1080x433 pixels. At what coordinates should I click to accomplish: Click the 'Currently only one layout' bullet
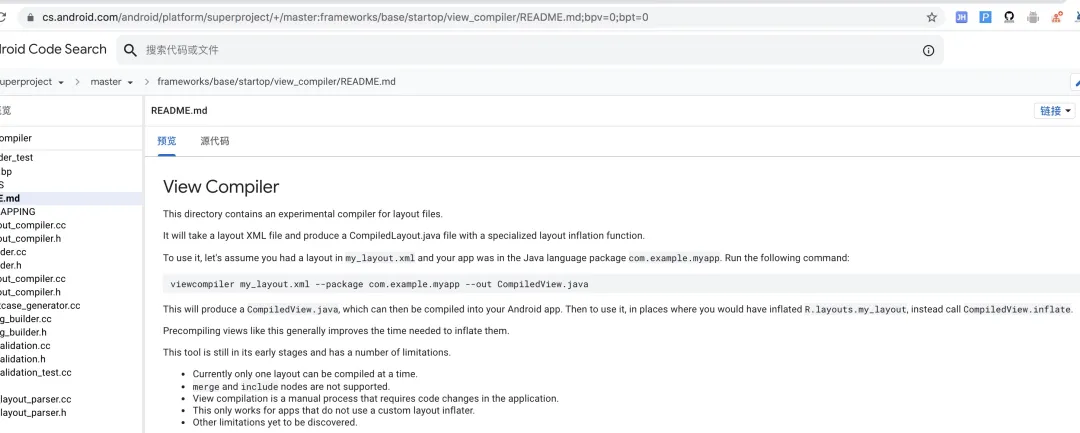[x=305, y=374]
